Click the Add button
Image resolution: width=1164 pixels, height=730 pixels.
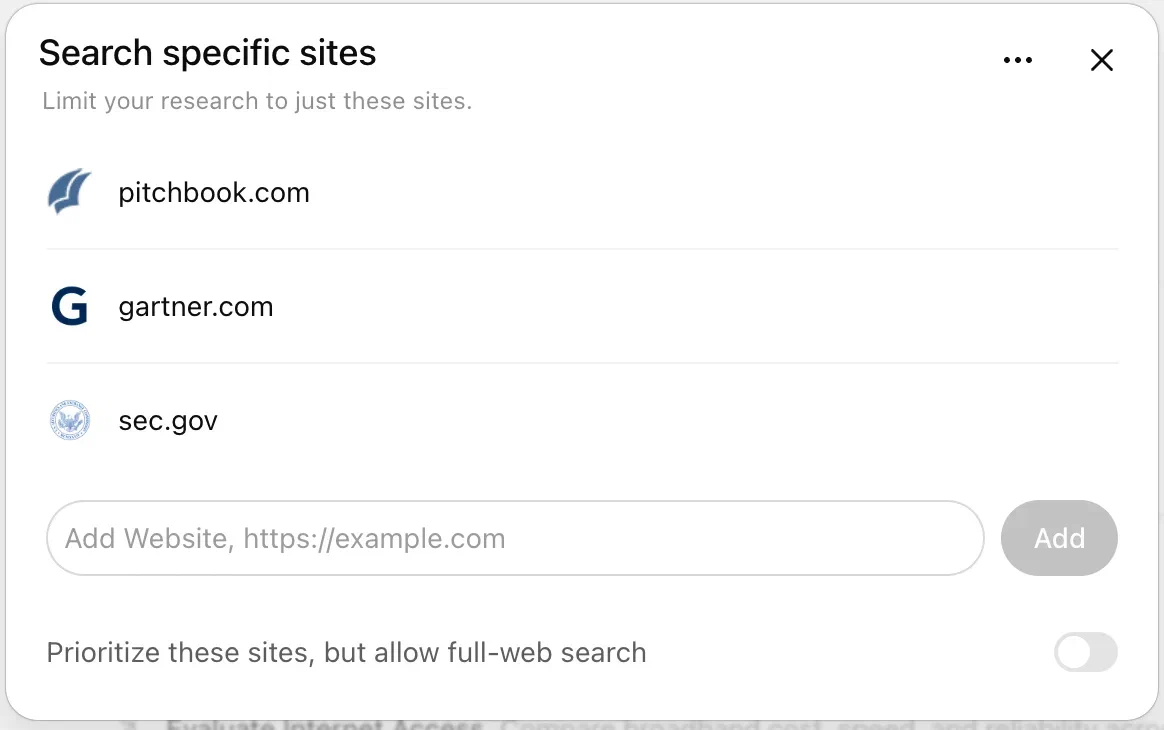[x=1059, y=538]
